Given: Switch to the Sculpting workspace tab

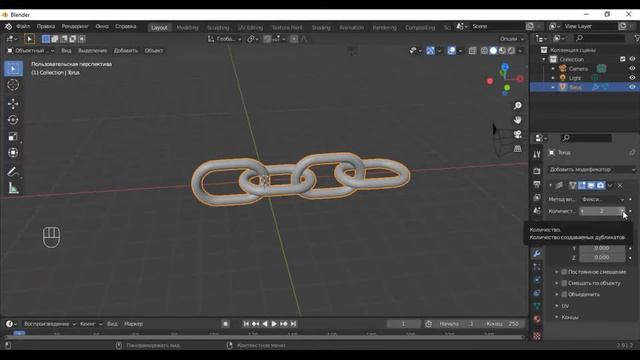Looking at the screenshot, I should tap(218, 27).
